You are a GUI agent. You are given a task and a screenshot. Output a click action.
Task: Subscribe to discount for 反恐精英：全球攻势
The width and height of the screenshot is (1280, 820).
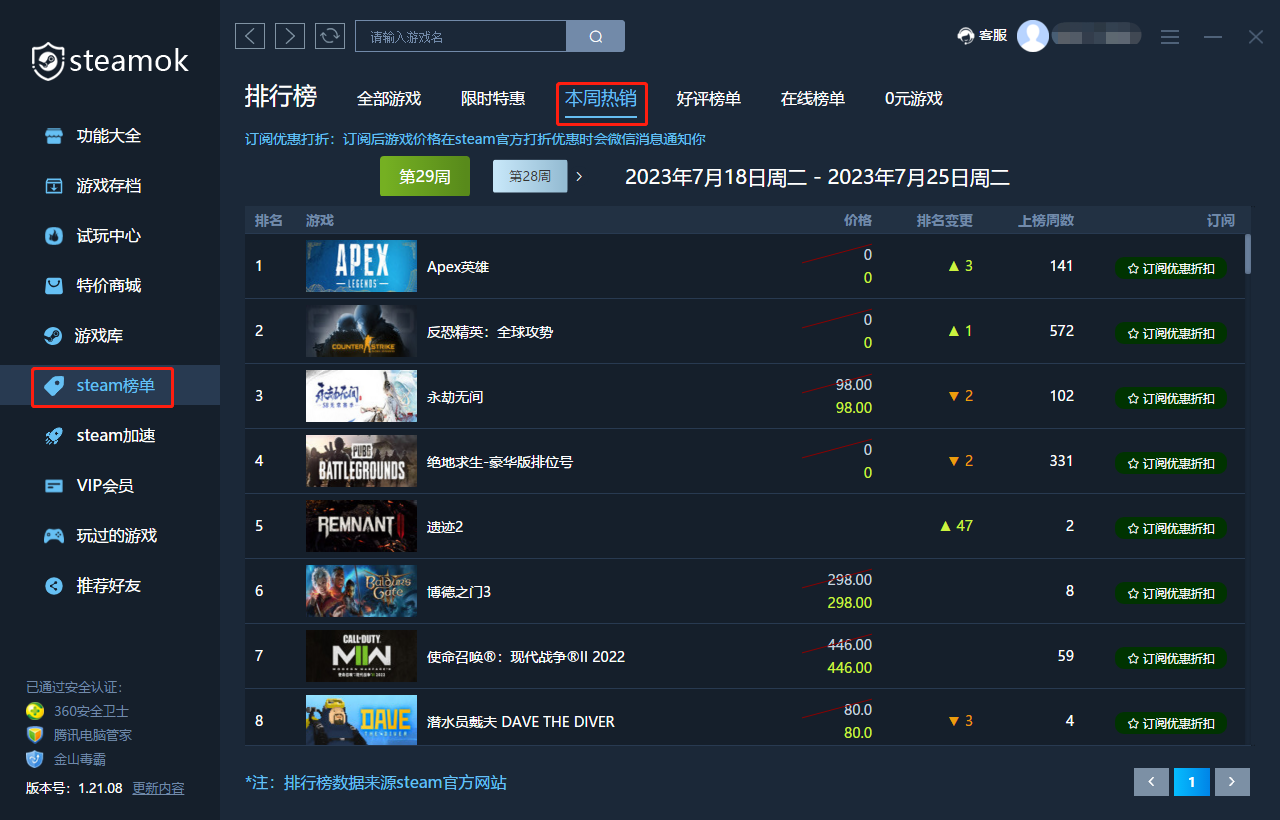[1171, 333]
